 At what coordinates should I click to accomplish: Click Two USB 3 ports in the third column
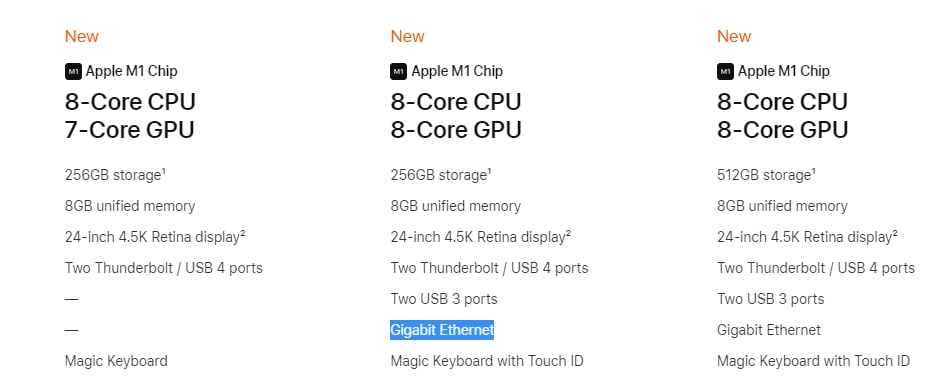(771, 299)
